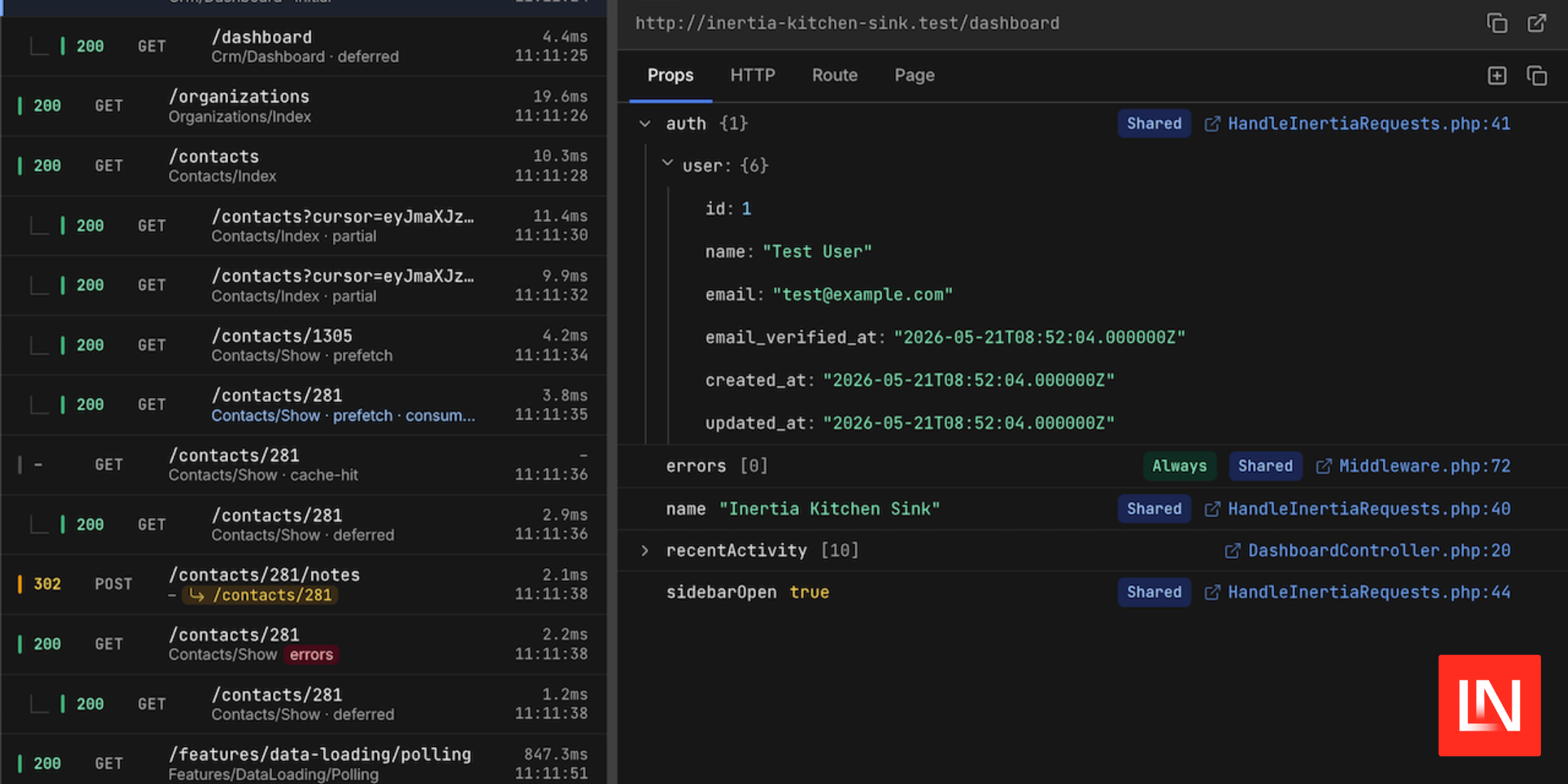Click the Laravel News logo

pos(1489,705)
